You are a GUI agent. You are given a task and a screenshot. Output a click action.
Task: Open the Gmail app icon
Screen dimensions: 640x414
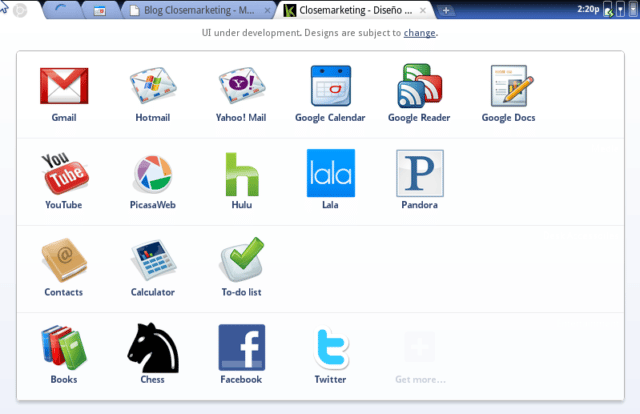64,86
